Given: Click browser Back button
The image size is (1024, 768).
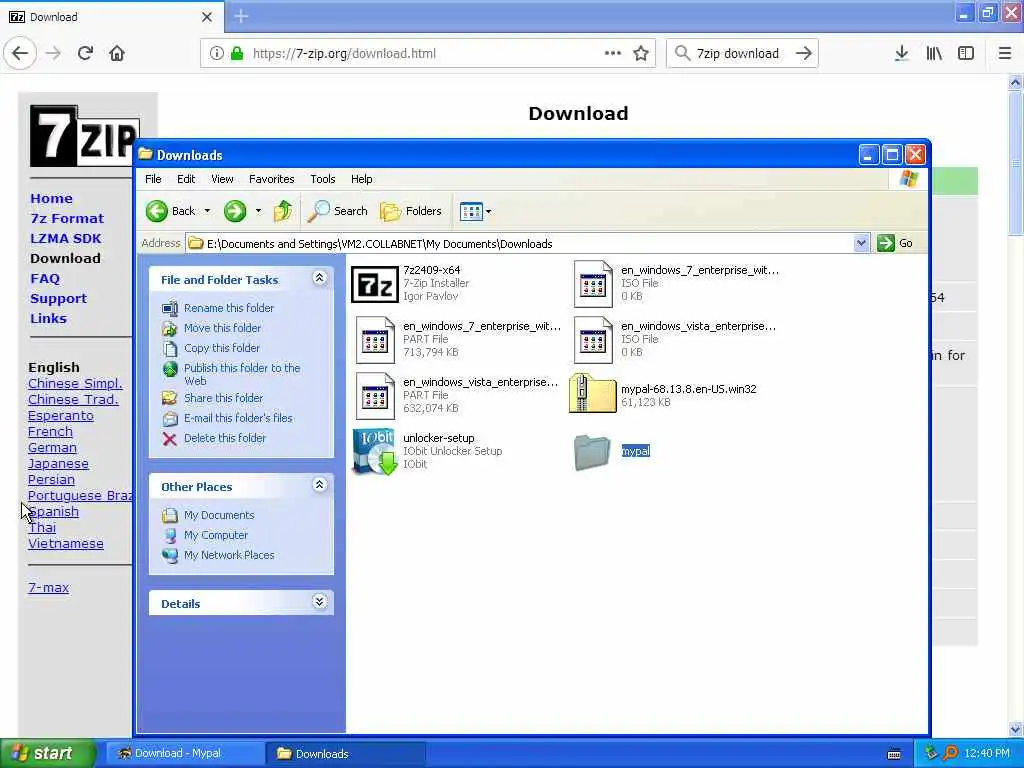Looking at the screenshot, I should point(20,54).
